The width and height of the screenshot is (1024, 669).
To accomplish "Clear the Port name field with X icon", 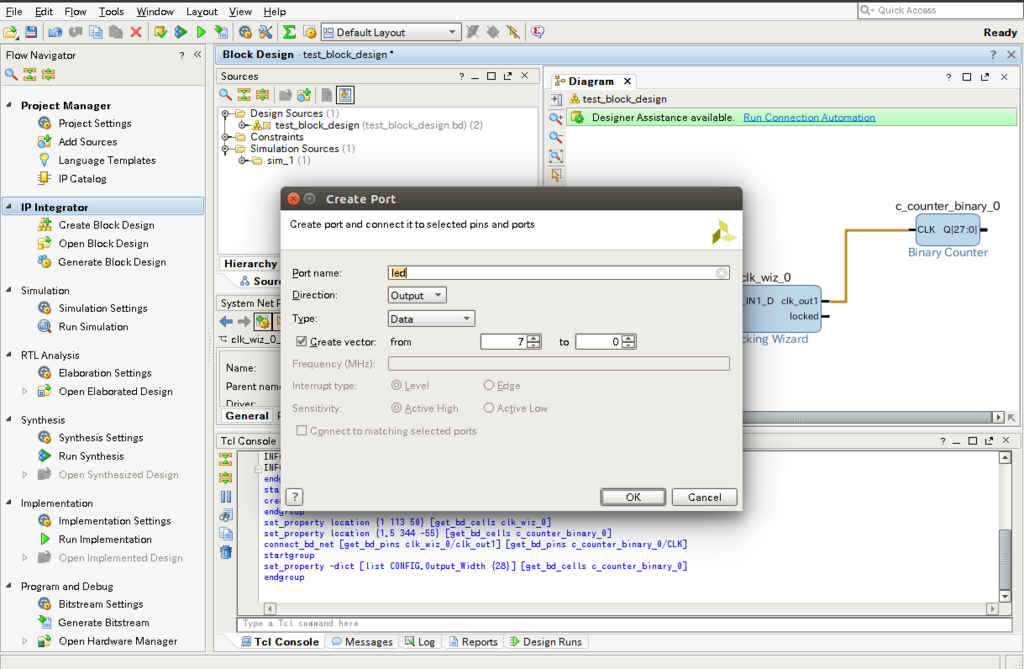I will click(721, 273).
